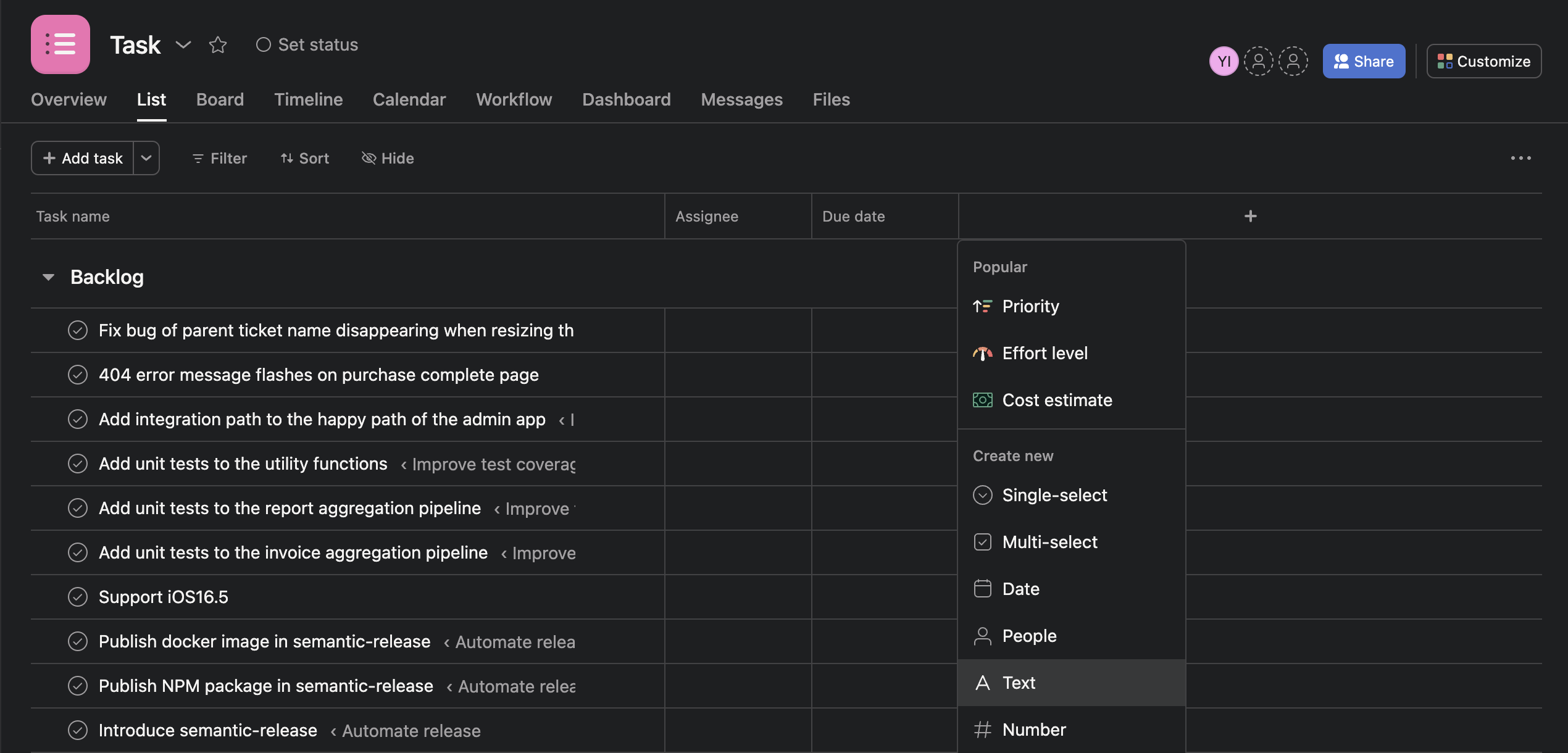Open the Messages tab

click(x=741, y=99)
